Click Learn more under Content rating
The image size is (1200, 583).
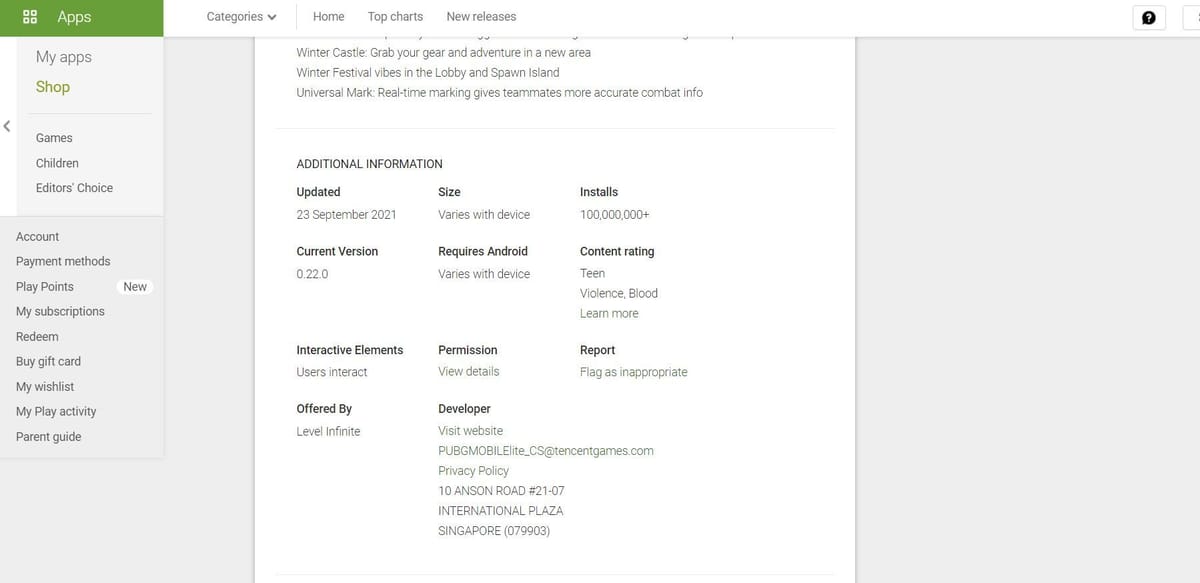pyautogui.click(x=609, y=313)
